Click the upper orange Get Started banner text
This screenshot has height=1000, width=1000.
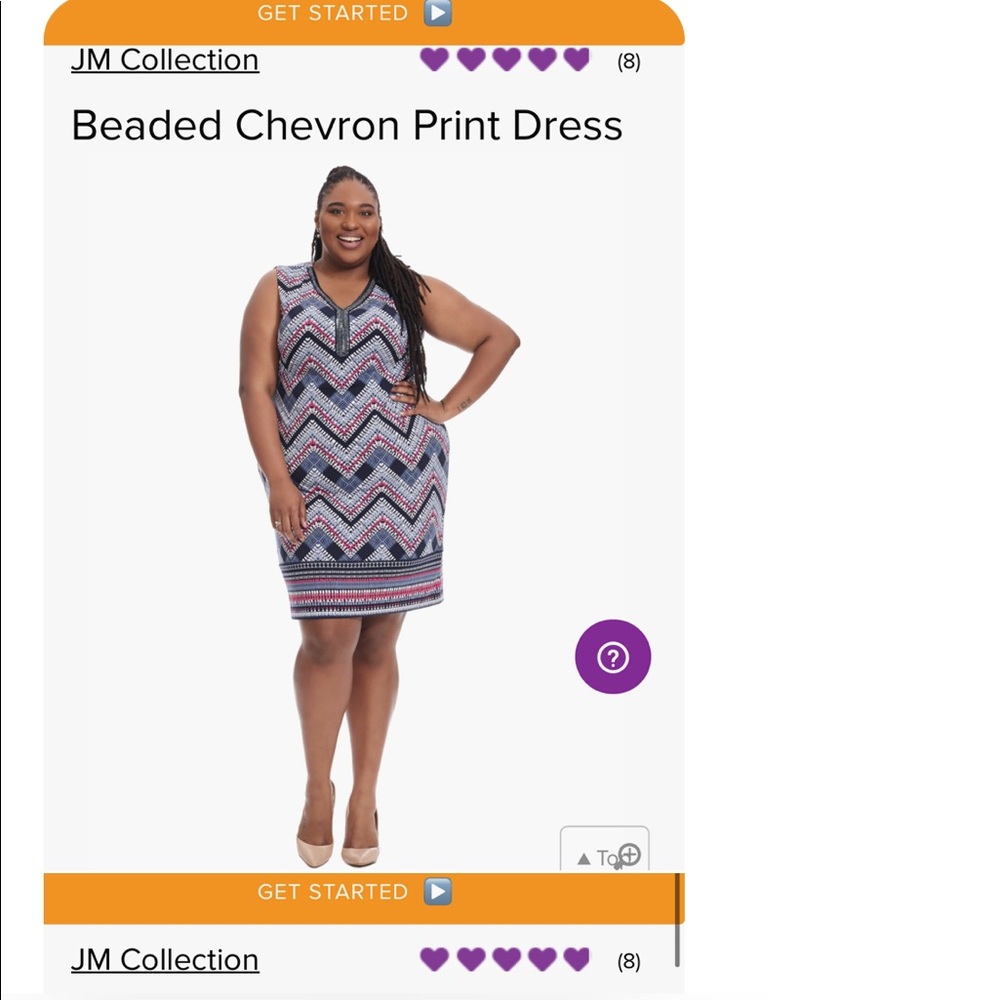[x=332, y=13]
